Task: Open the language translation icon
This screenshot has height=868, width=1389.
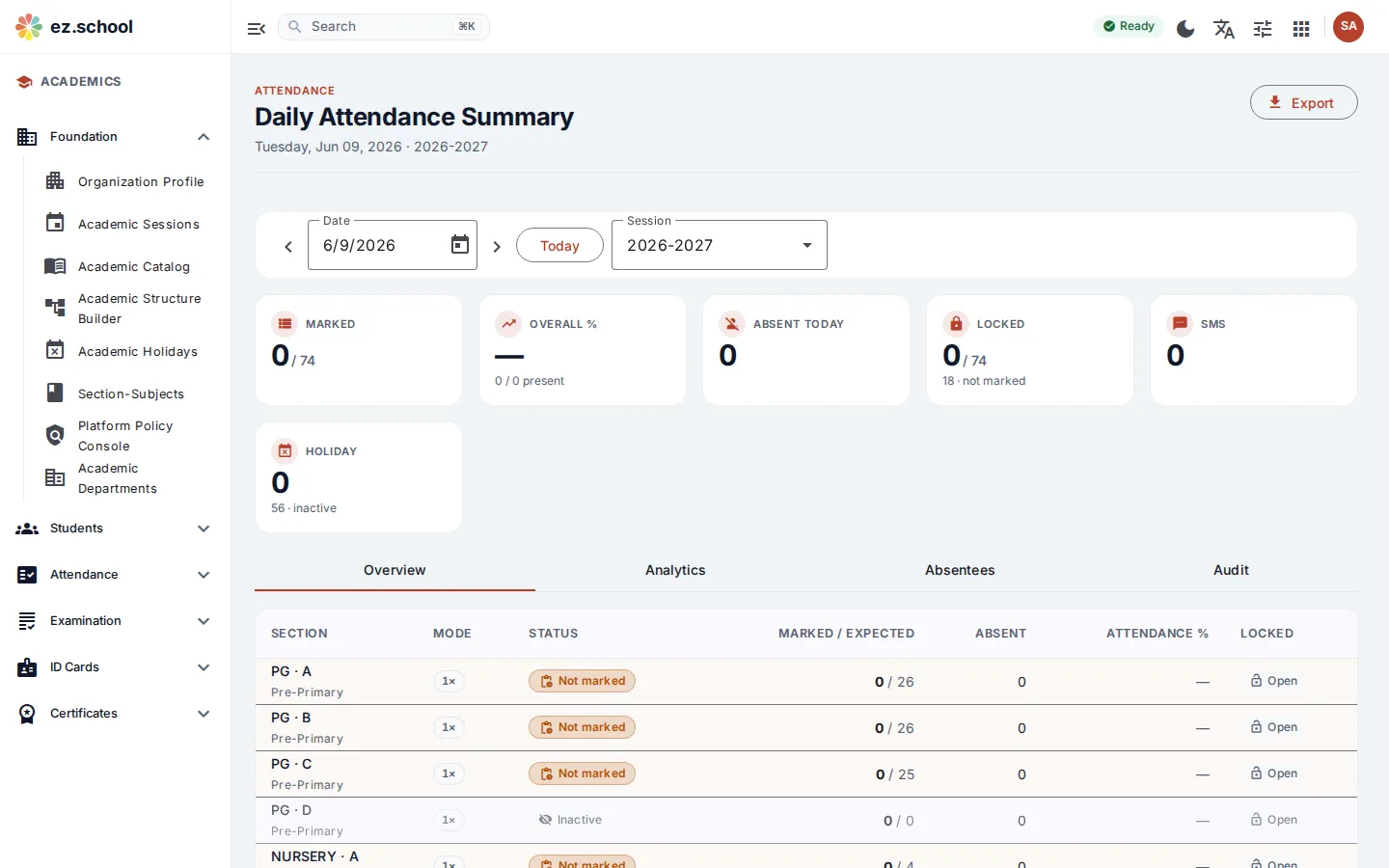Action: coord(1224,28)
